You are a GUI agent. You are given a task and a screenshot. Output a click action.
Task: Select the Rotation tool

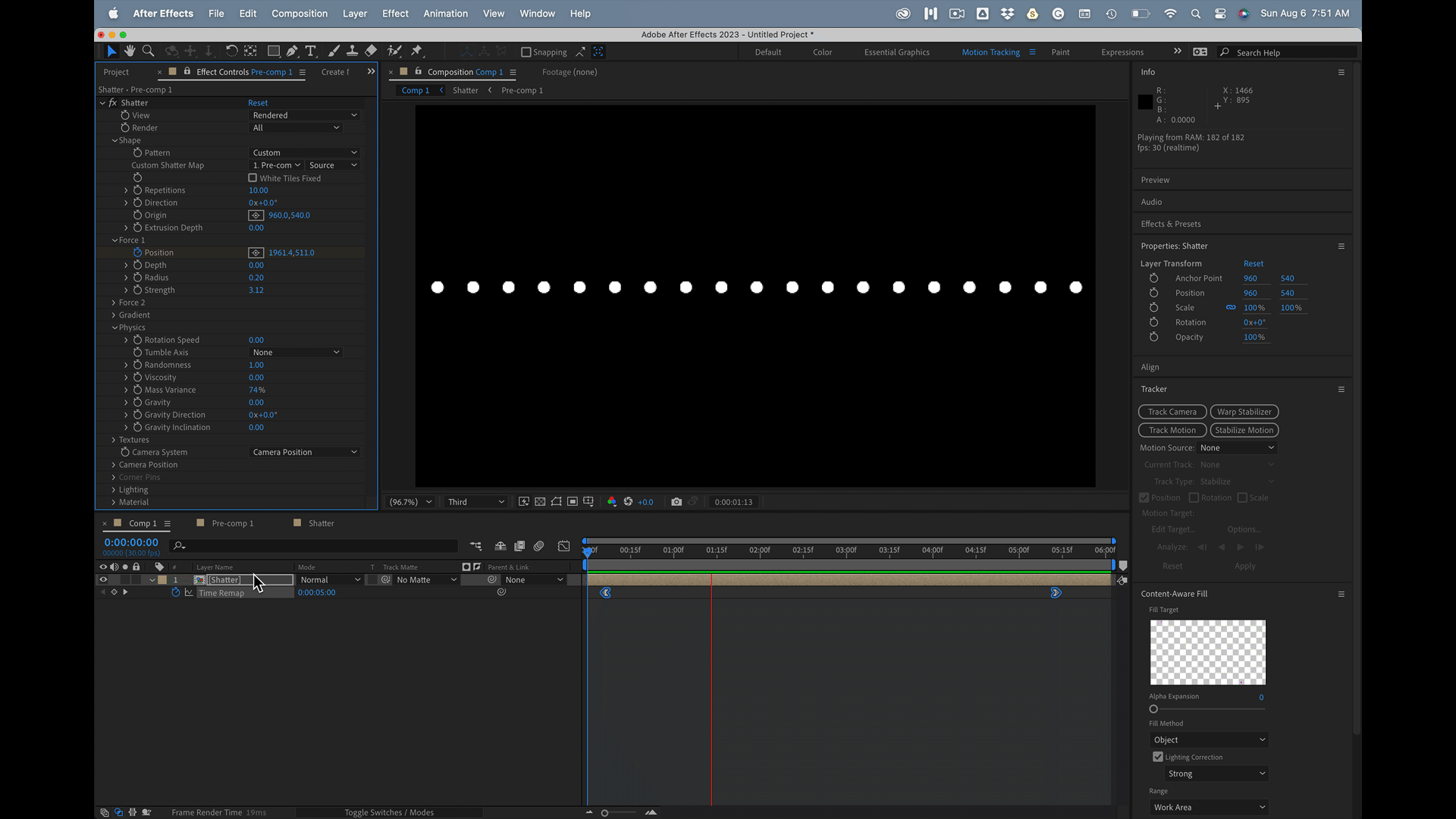[x=231, y=51]
